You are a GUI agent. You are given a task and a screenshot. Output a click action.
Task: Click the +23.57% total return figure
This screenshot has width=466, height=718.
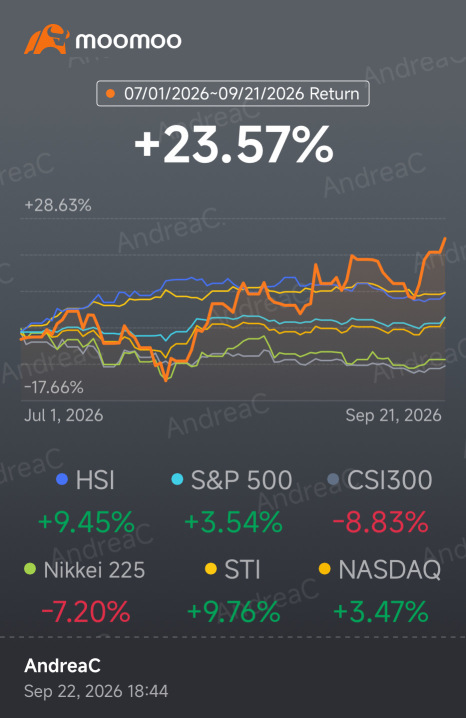(x=234, y=145)
